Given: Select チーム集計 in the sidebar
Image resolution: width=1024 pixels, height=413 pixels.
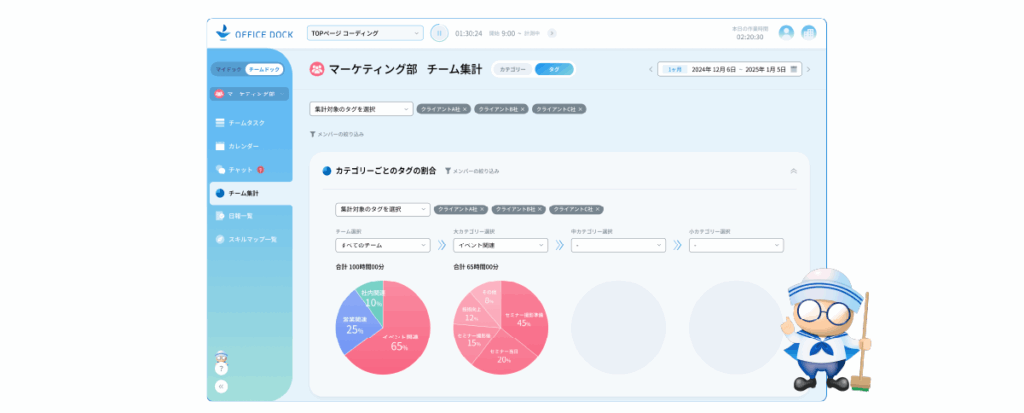Looking at the screenshot, I should pos(251,193).
